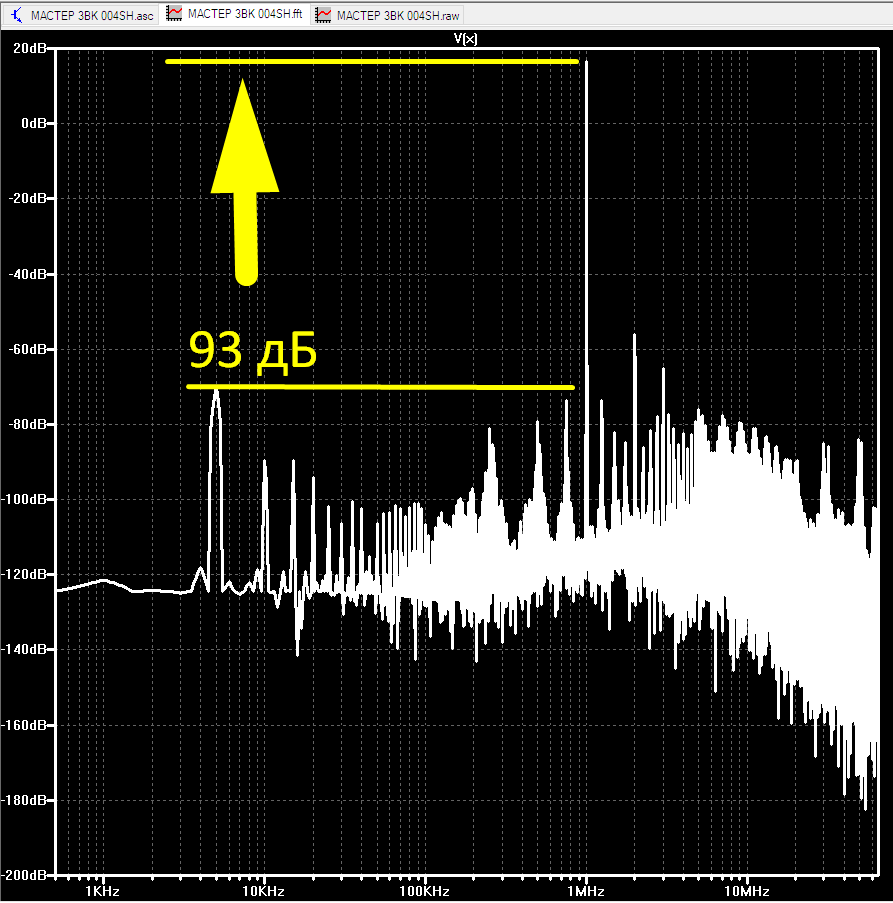Click the 20dB vertical axis label
This screenshot has width=893, height=903.
pyautogui.click(x=30, y=48)
